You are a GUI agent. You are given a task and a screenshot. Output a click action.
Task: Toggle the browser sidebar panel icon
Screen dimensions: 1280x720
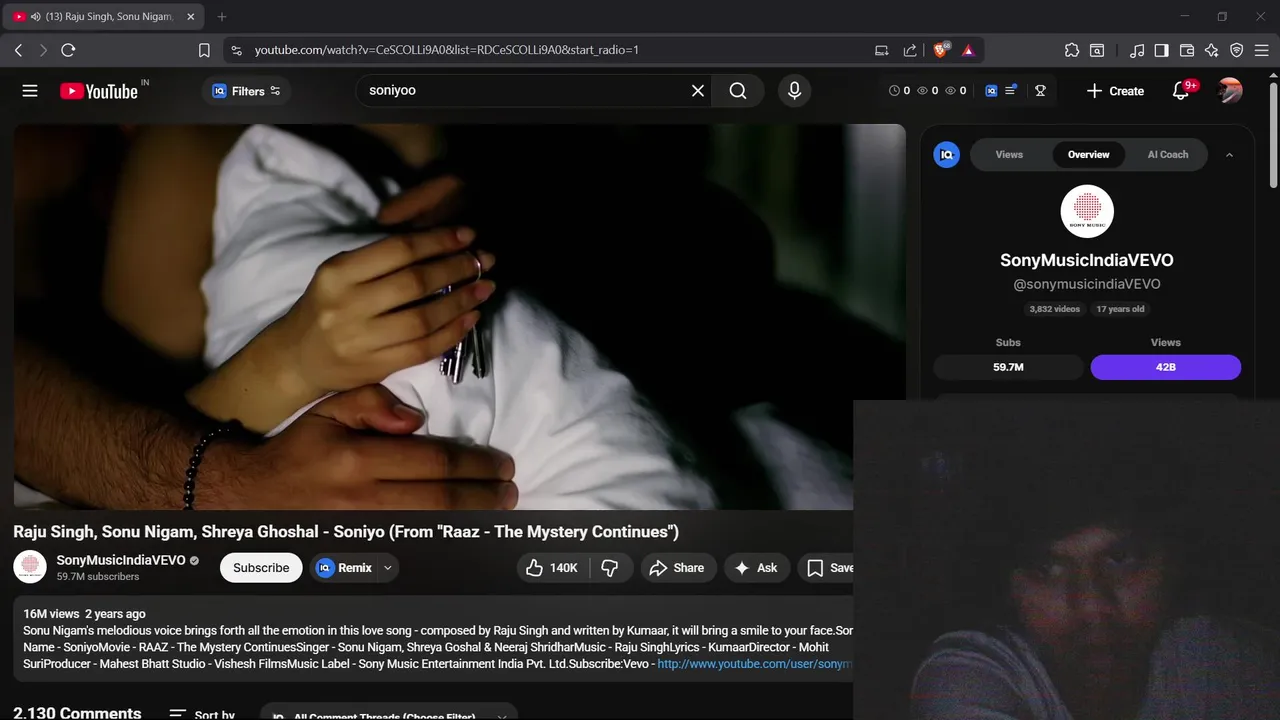[x=1161, y=50]
